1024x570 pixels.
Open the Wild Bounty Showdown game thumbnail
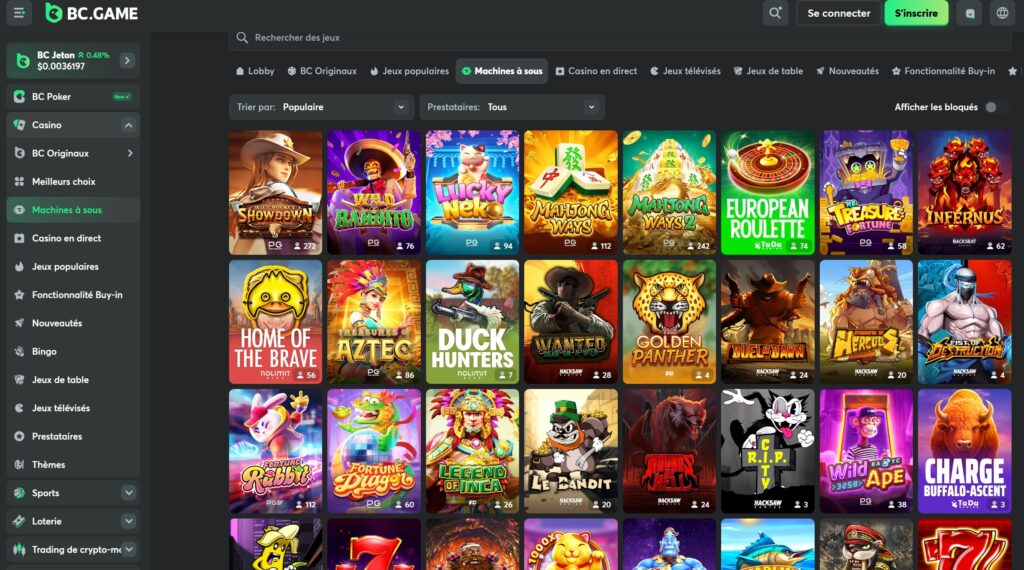(276, 193)
